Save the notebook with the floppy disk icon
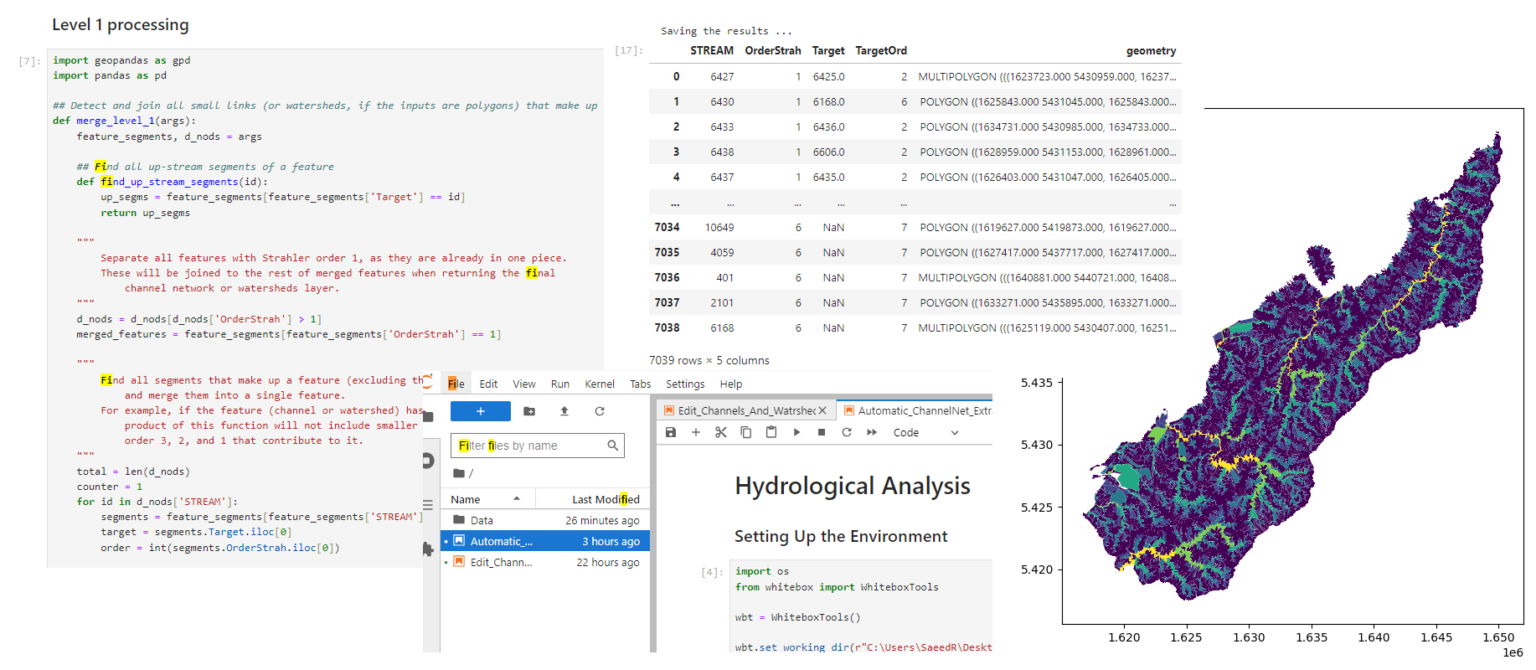The height and width of the screenshot is (670, 1536). point(670,433)
